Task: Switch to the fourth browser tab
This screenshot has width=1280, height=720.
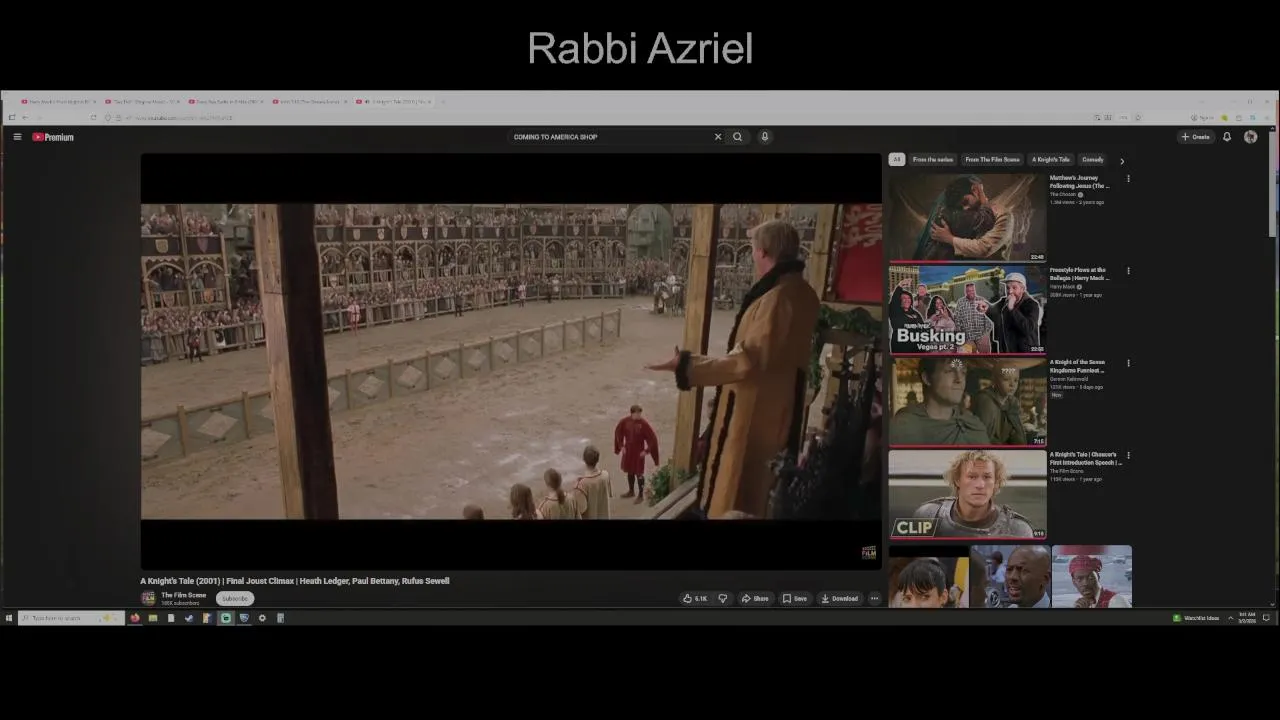Action: 310,101
